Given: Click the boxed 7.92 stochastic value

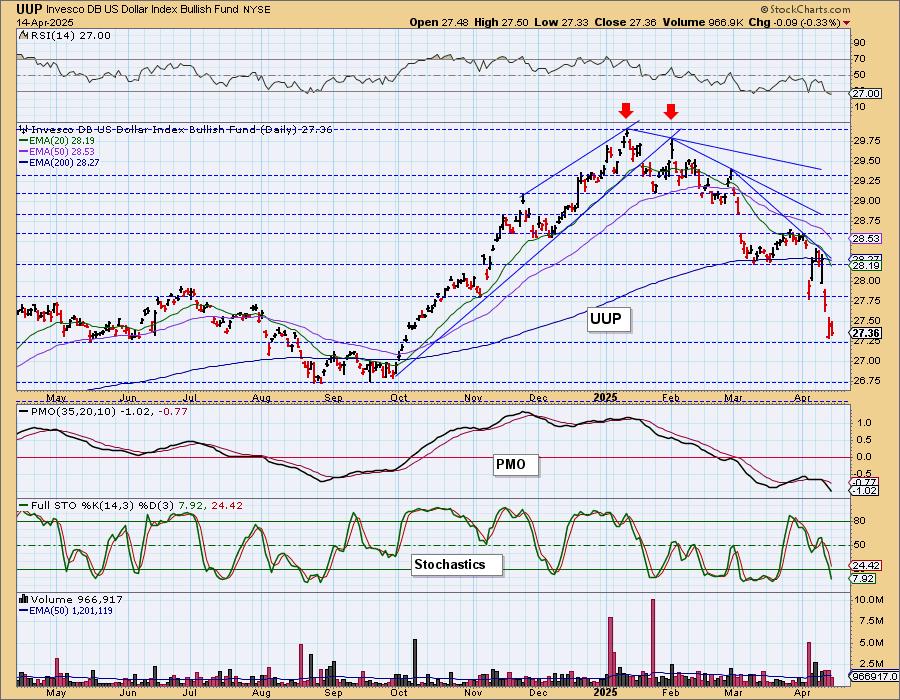Looking at the screenshot, I should point(863,578).
